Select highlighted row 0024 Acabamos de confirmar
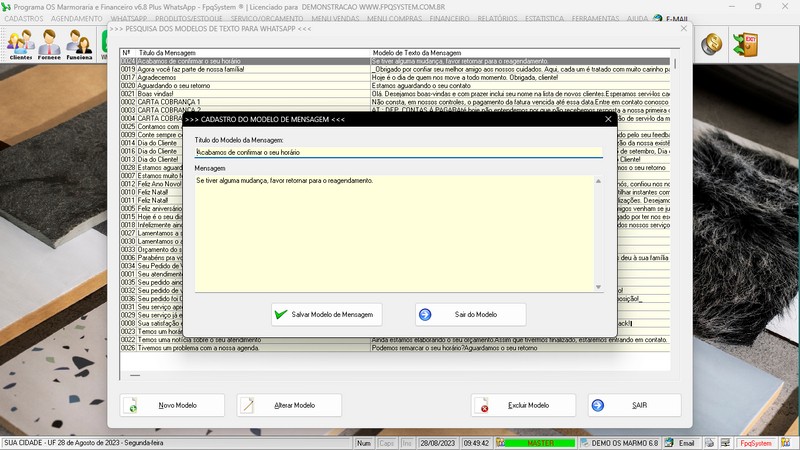Viewport: 800px width, 450px height. (395, 61)
